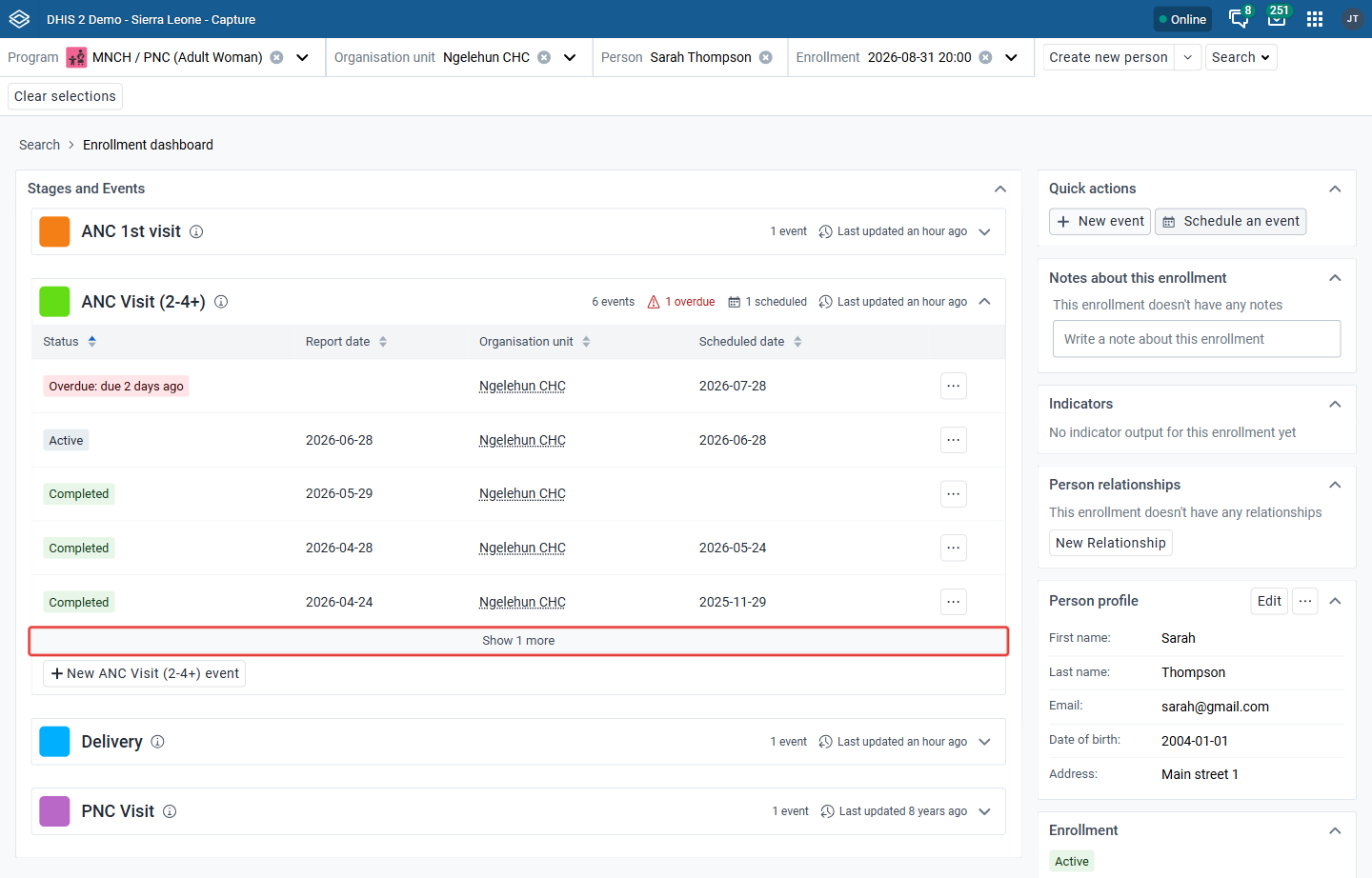Expand the Delivery stage section
1372x878 pixels.
tap(985, 742)
